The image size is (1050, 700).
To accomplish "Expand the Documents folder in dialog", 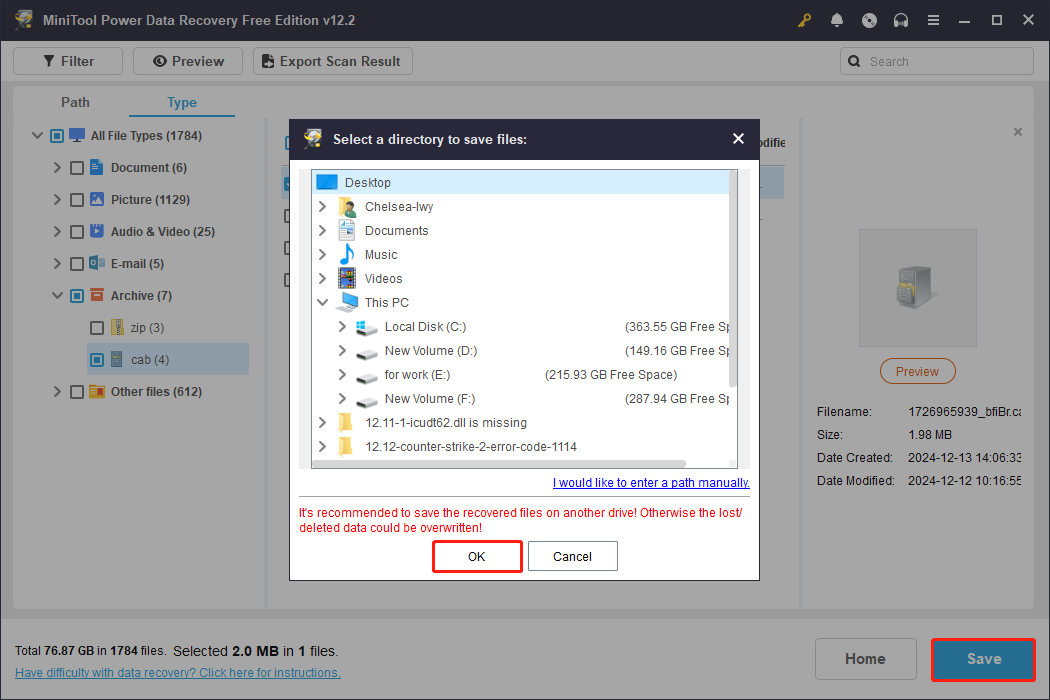I will (x=322, y=230).
